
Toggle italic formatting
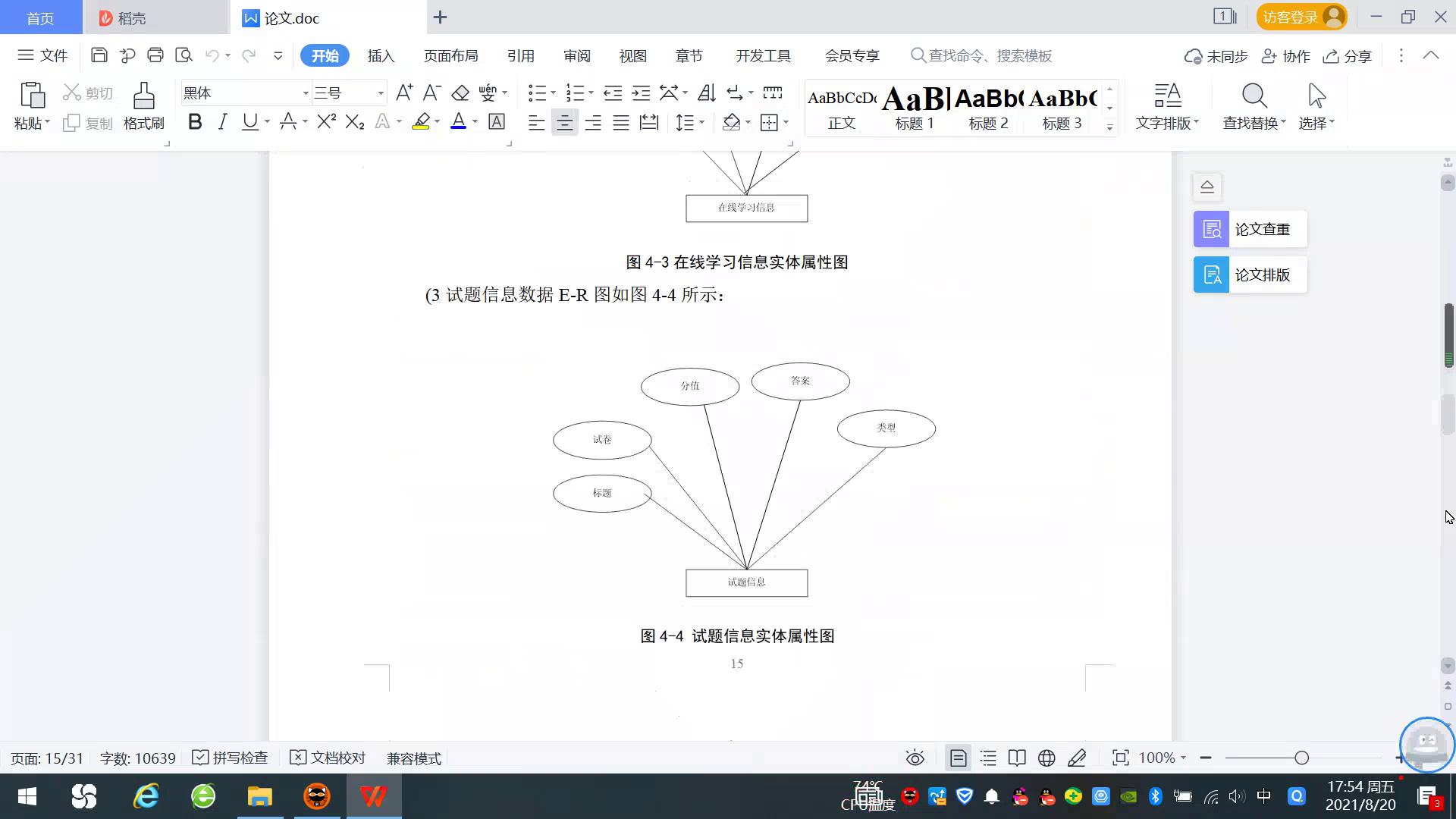(222, 121)
